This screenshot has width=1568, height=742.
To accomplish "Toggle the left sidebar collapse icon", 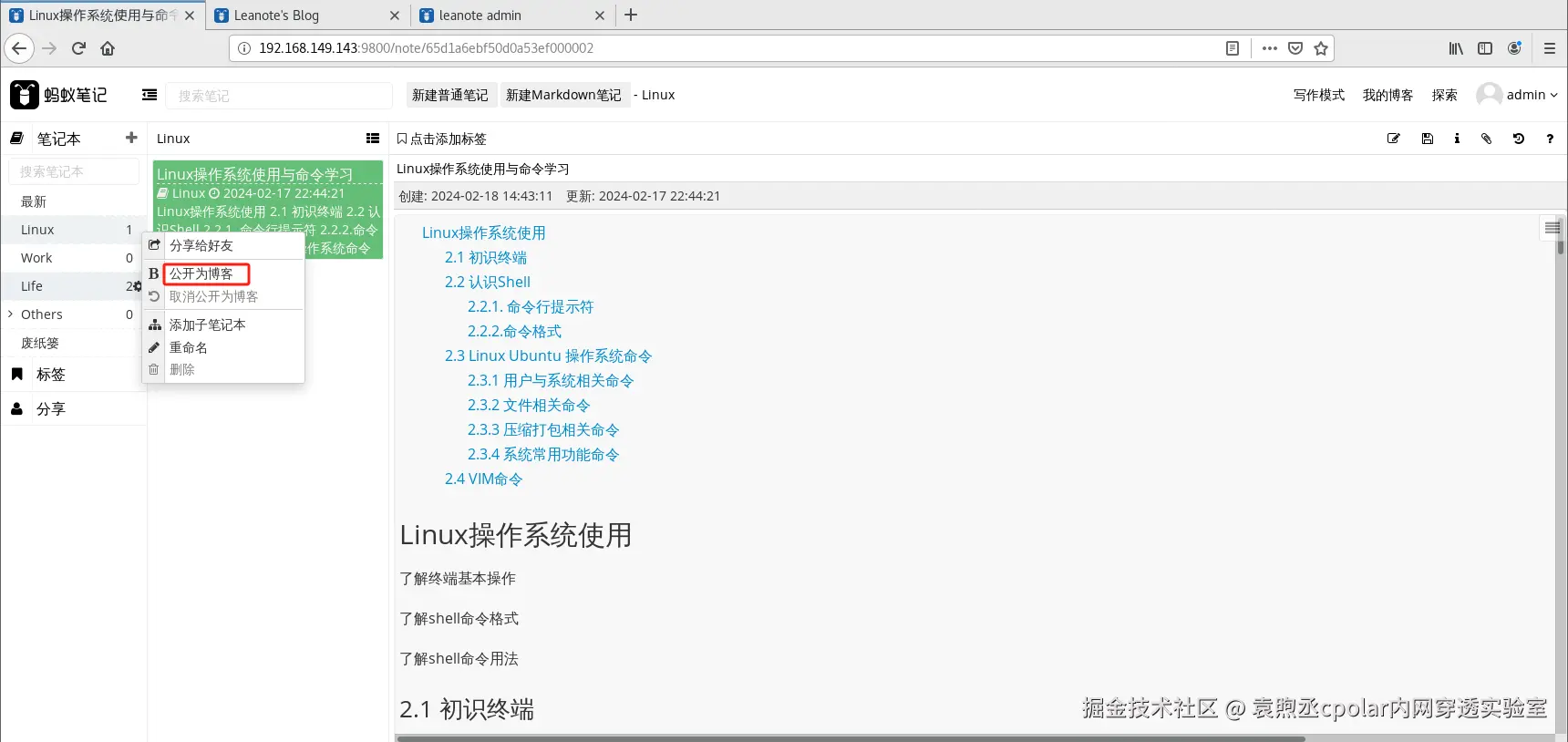I will (150, 95).
